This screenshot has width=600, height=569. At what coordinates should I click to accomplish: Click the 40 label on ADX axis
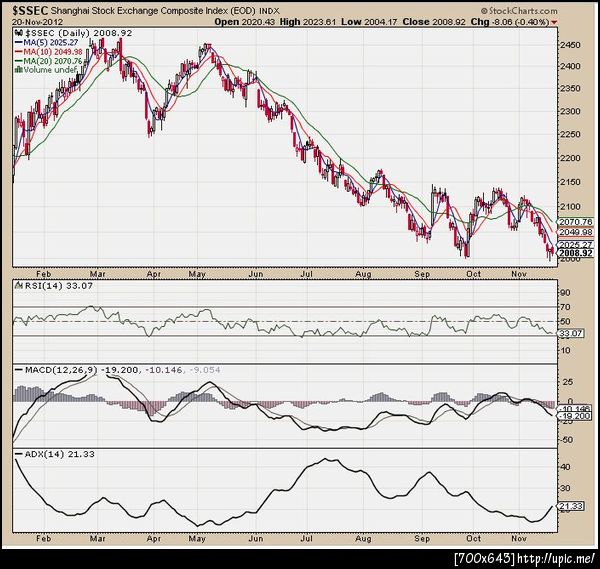click(565, 467)
